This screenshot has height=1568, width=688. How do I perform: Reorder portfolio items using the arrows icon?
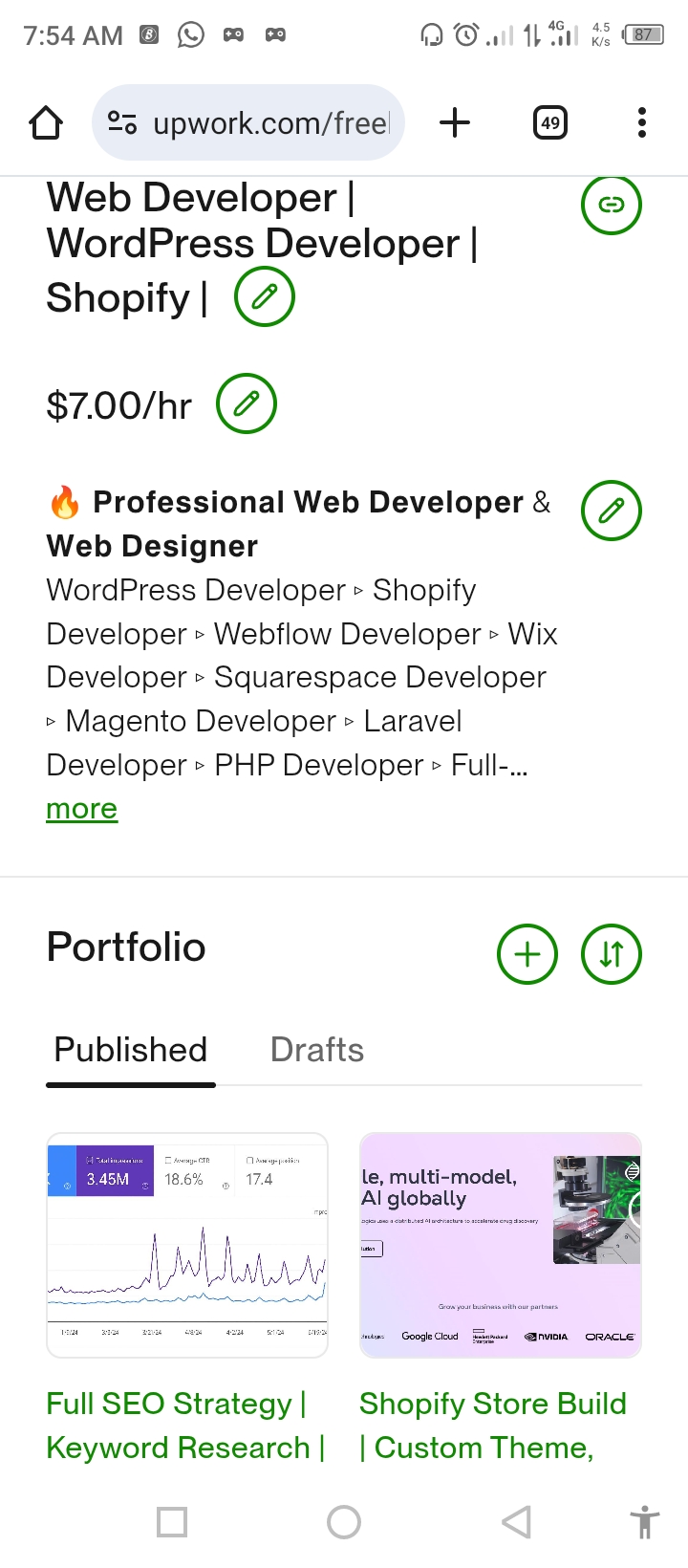(611, 953)
